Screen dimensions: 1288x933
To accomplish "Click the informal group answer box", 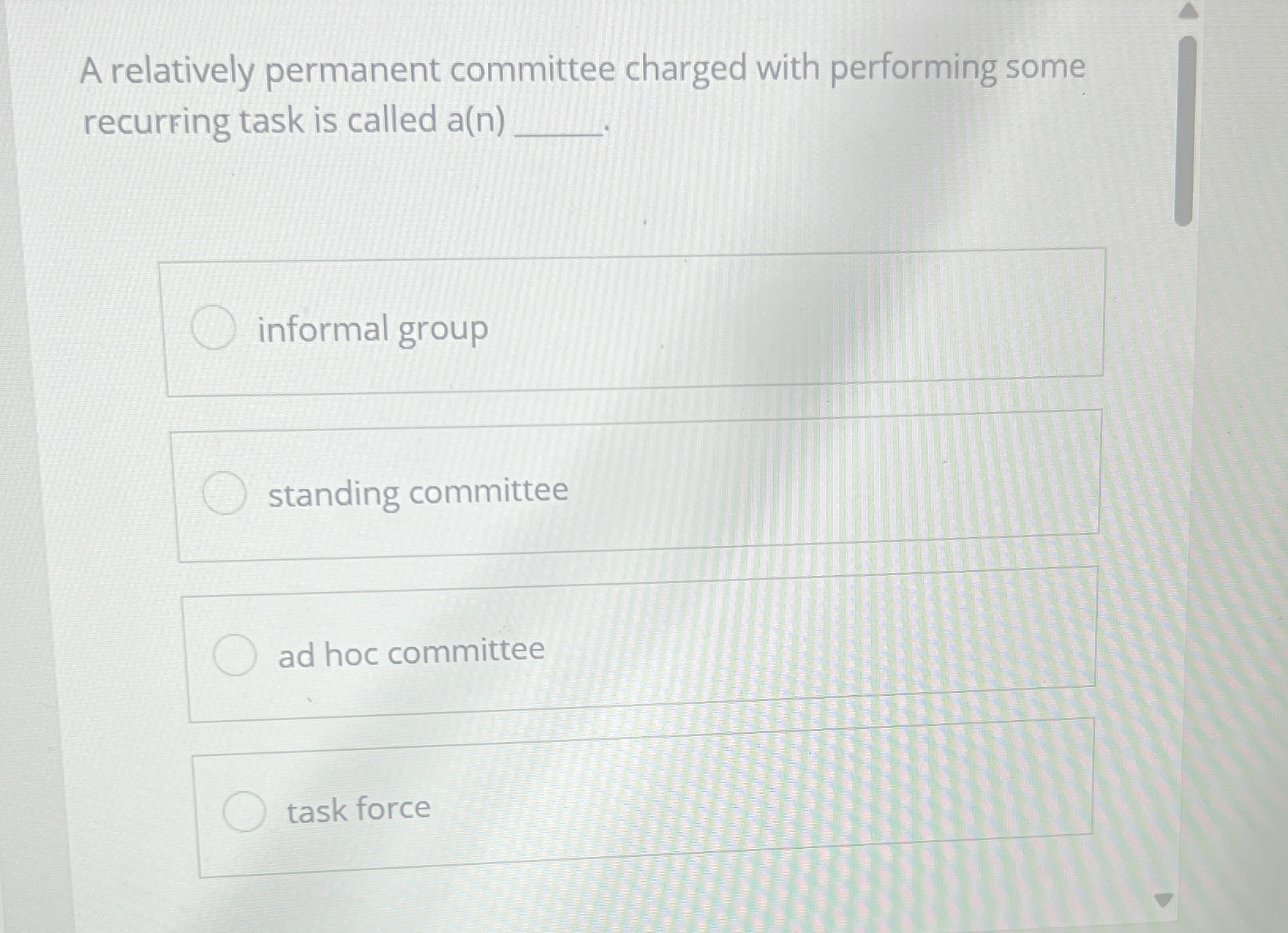I will coord(636,329).
